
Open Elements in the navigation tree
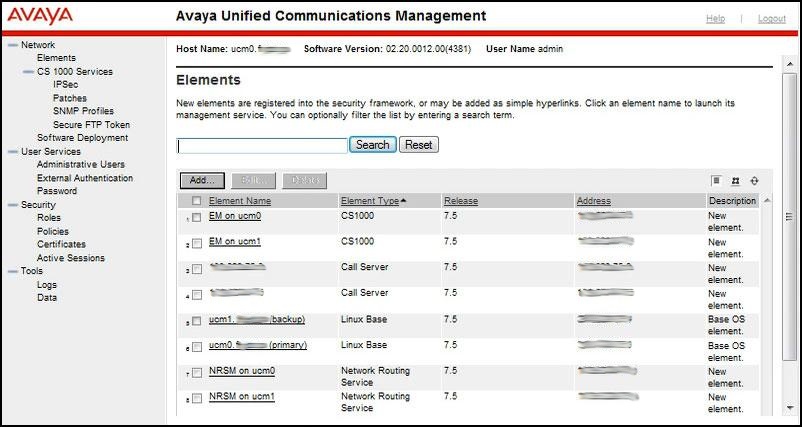click(56, 58)
